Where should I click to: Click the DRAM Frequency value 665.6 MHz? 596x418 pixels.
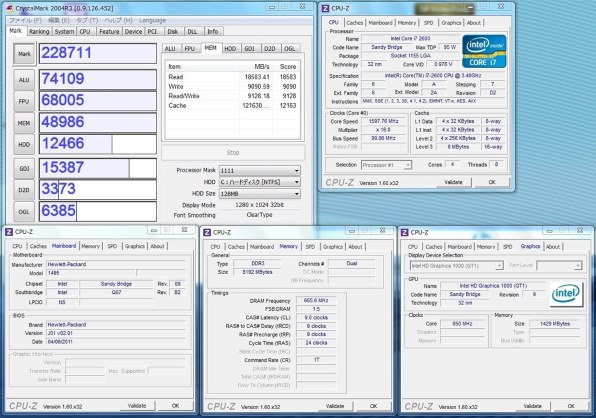[316, 301]
